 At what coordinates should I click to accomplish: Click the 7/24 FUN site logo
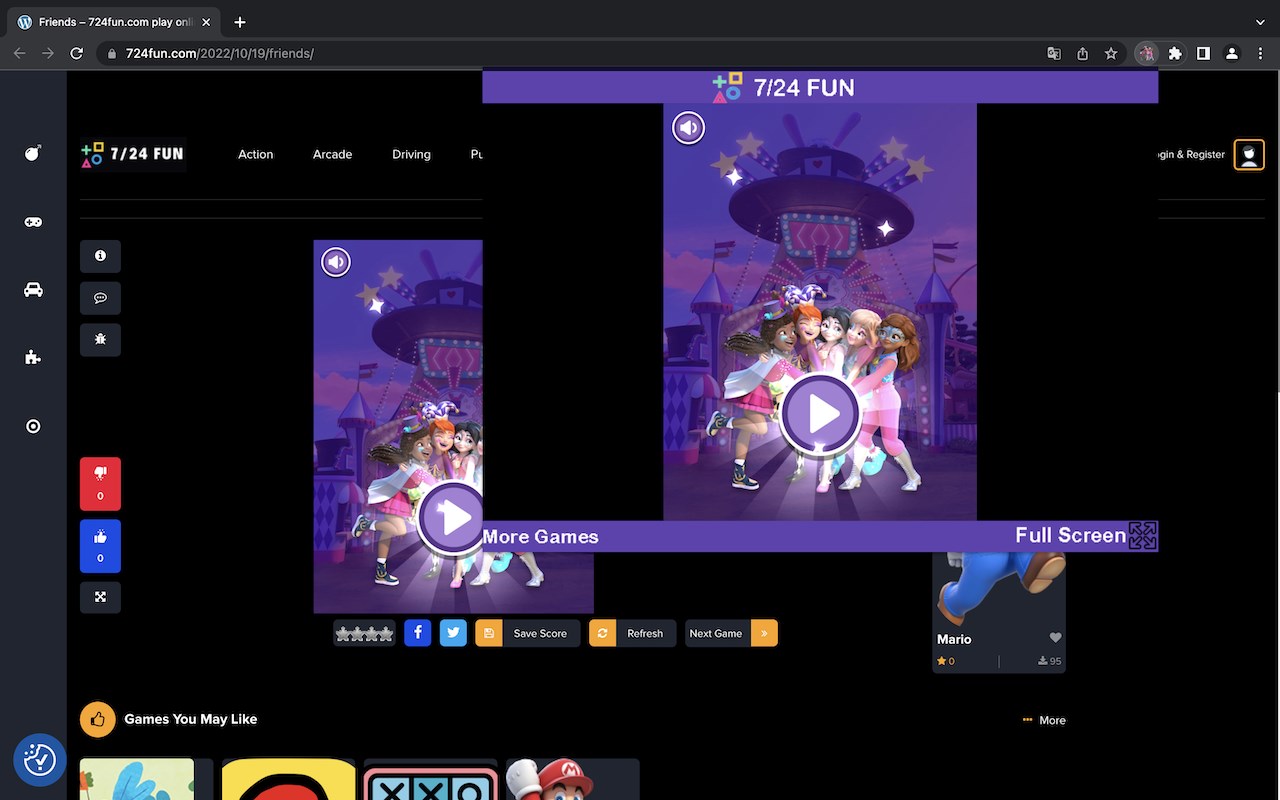pyautogui.click(x=133, y=154)
